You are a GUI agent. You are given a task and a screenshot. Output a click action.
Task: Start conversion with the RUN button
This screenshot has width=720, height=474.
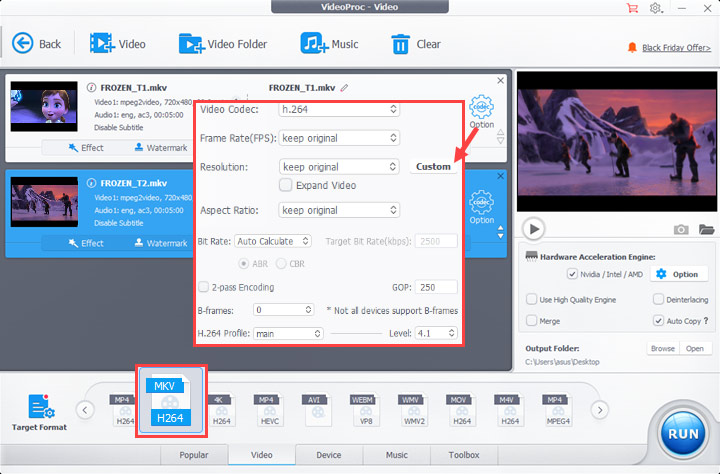pos(683,433)
